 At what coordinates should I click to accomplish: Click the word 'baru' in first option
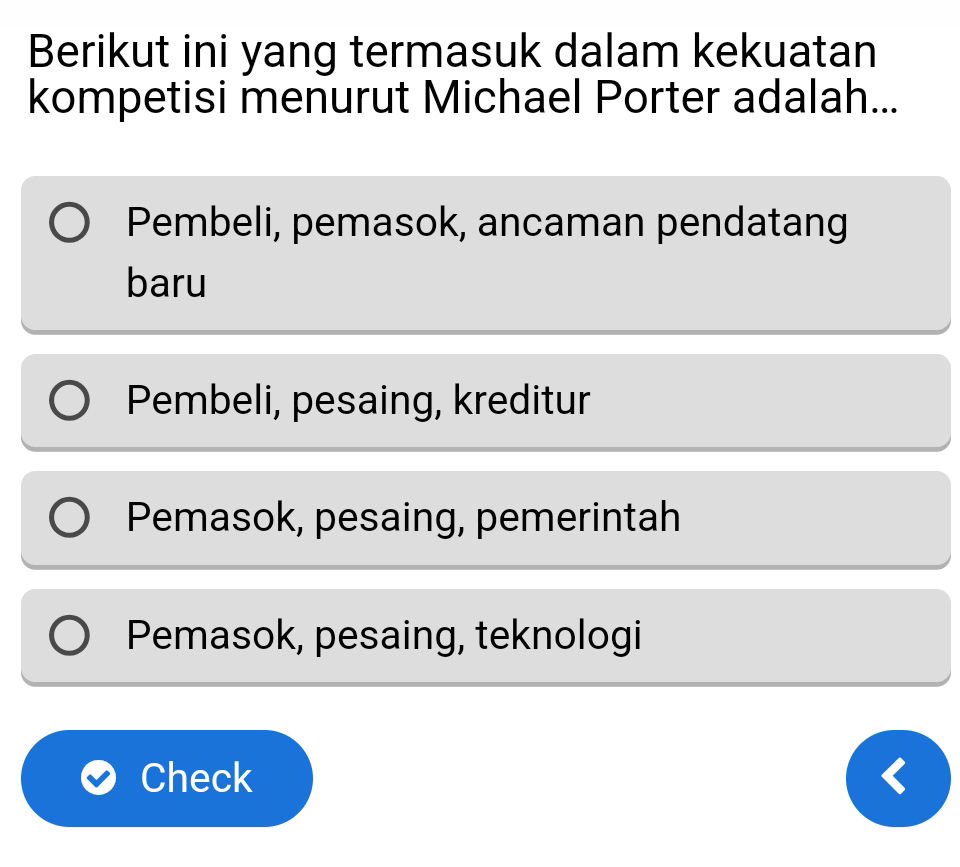[x=165, y=283]
